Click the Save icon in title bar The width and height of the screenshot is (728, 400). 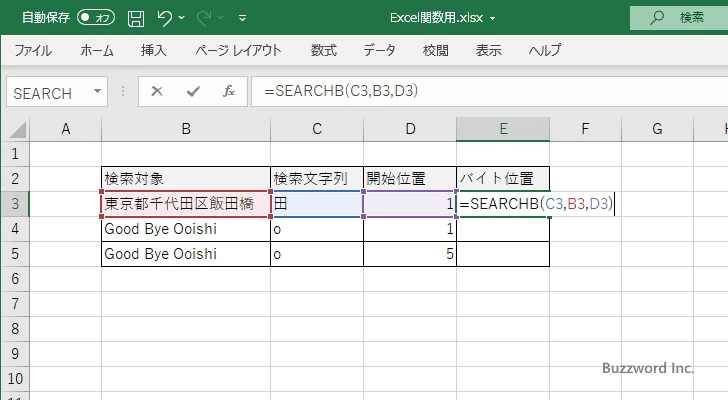(x=136, y=18)
